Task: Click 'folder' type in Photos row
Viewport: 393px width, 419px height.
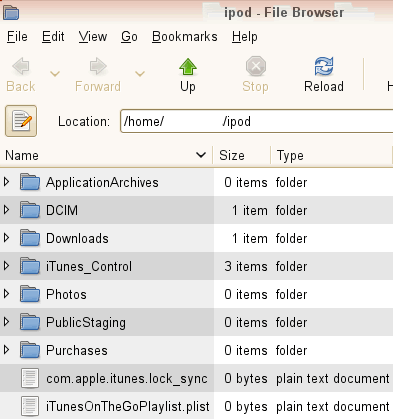Action: tap(291, 294)
